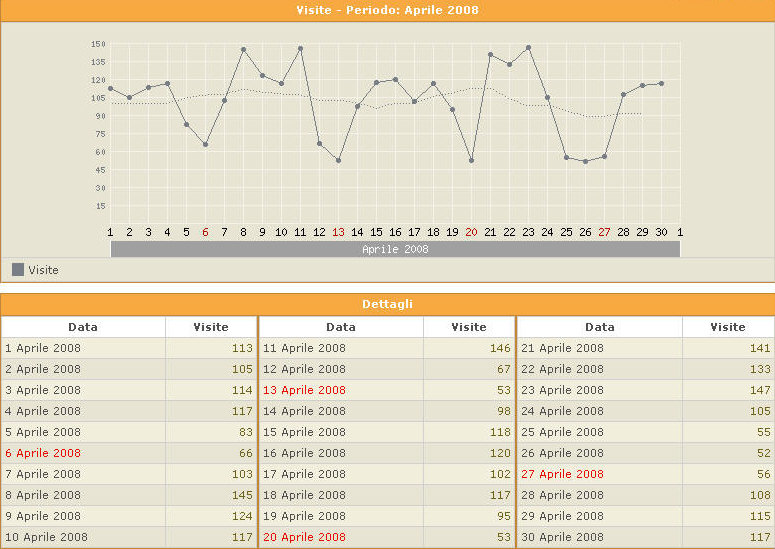Click the red axis label 27
Viewport: 775px width, 549px height.
tap(604, 232)
